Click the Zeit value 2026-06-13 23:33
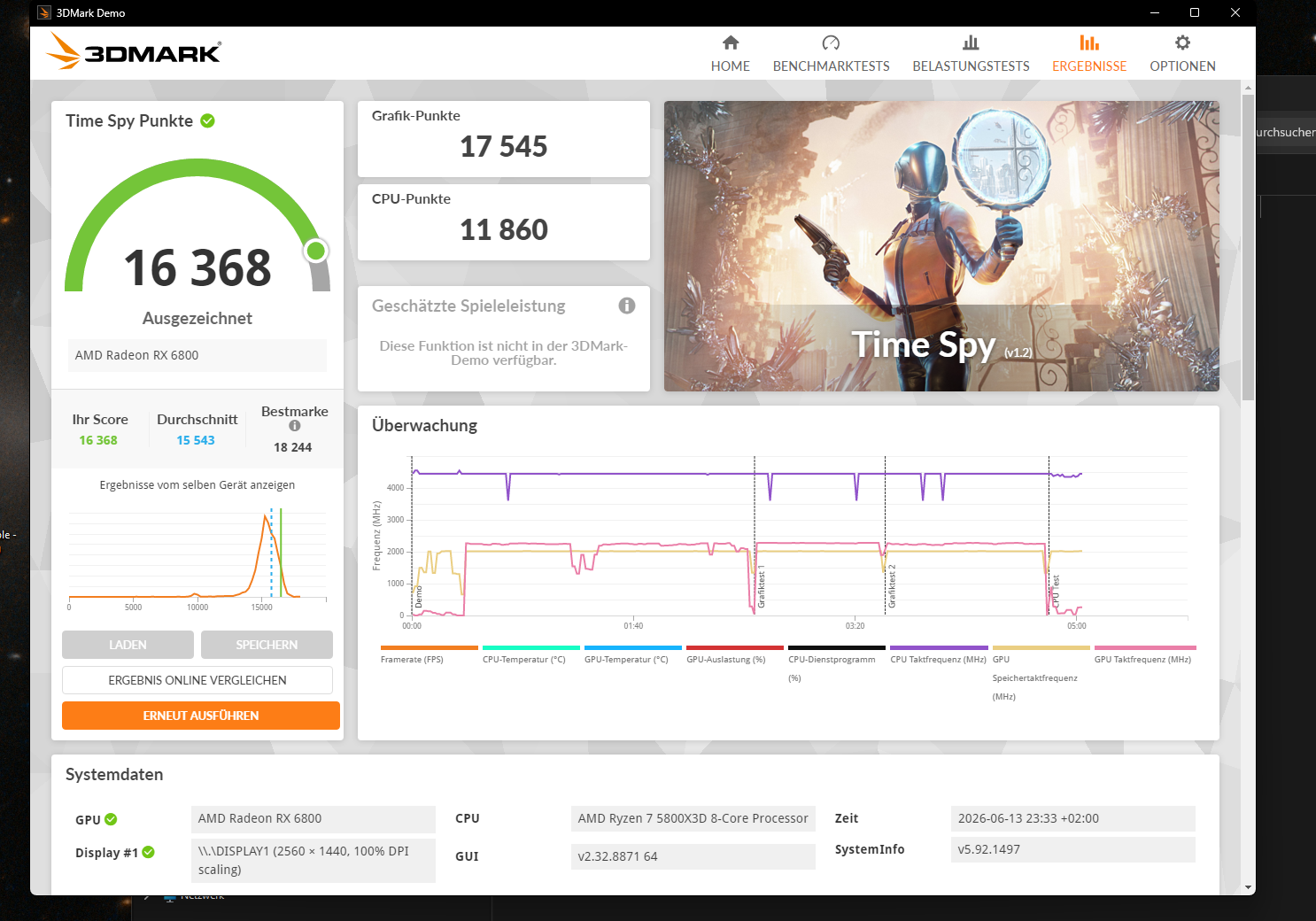 pos(1073,819)
